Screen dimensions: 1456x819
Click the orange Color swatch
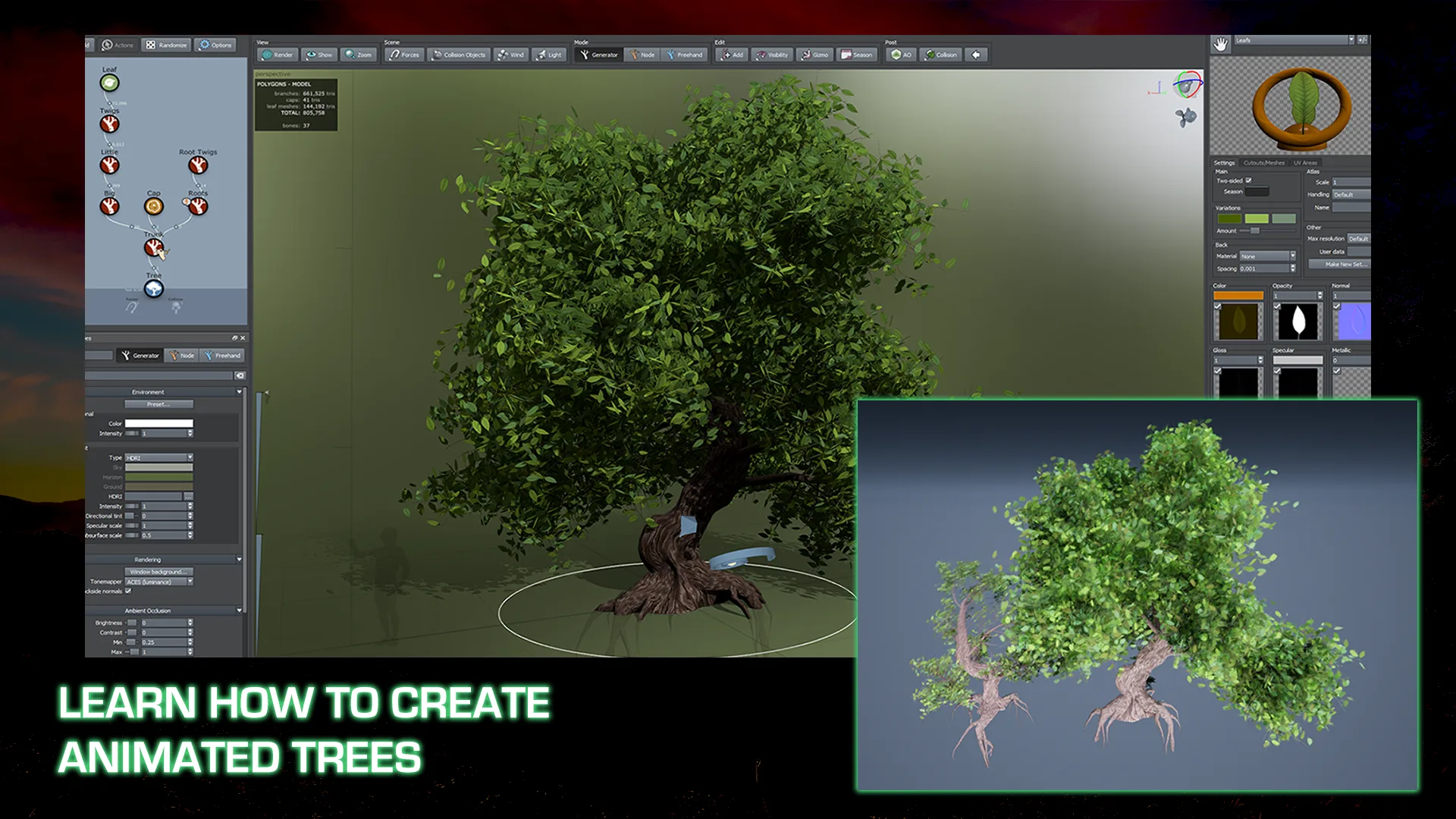(1238, 296)
